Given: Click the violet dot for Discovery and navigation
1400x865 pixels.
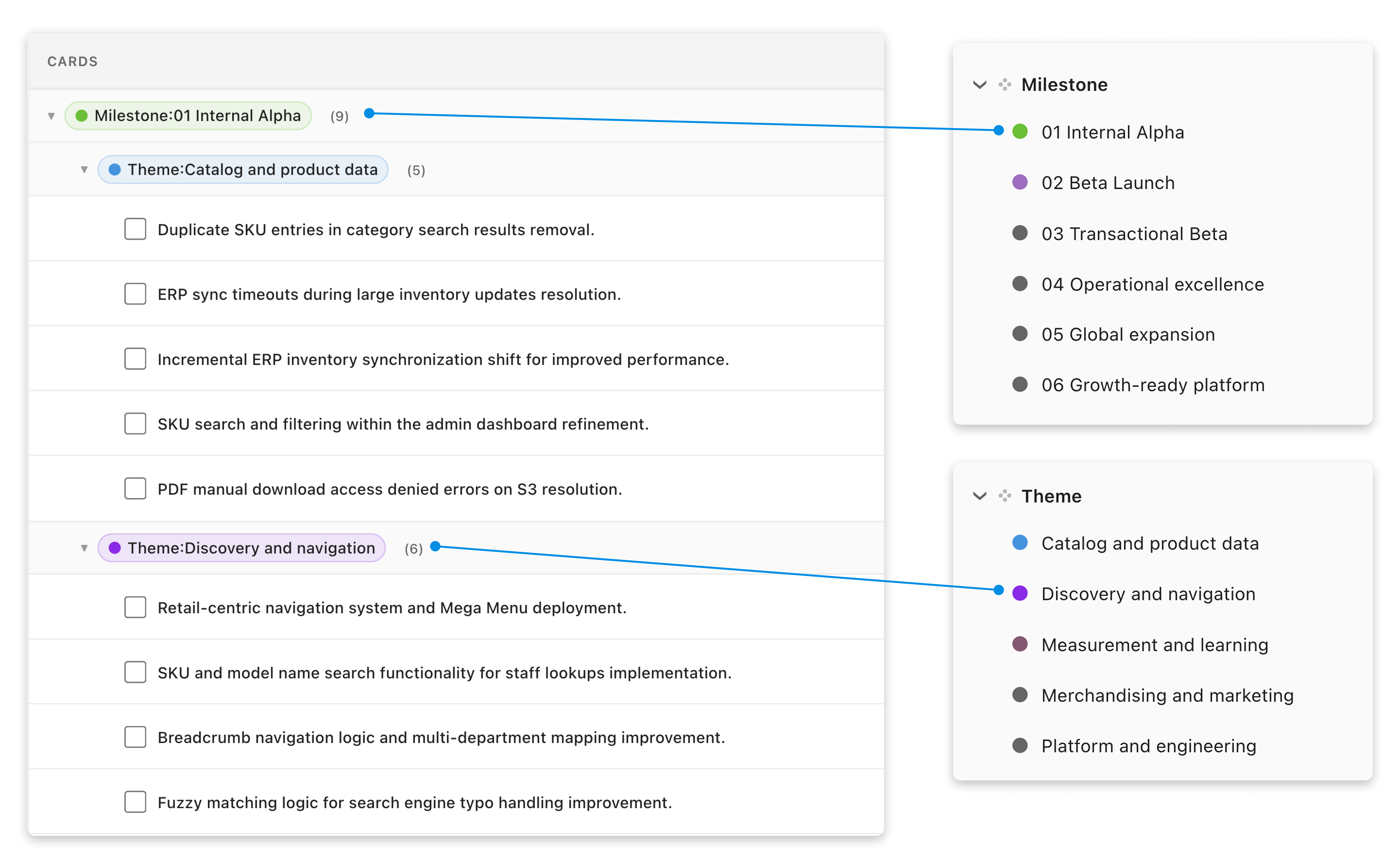Looking at the screenshot, I should (1020, 593).
